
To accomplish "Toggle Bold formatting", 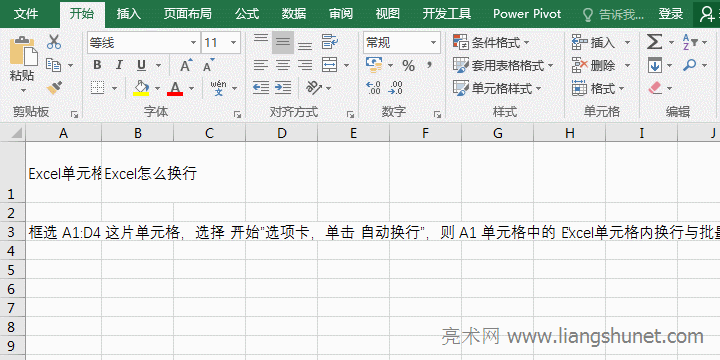I will pos(97,65).
